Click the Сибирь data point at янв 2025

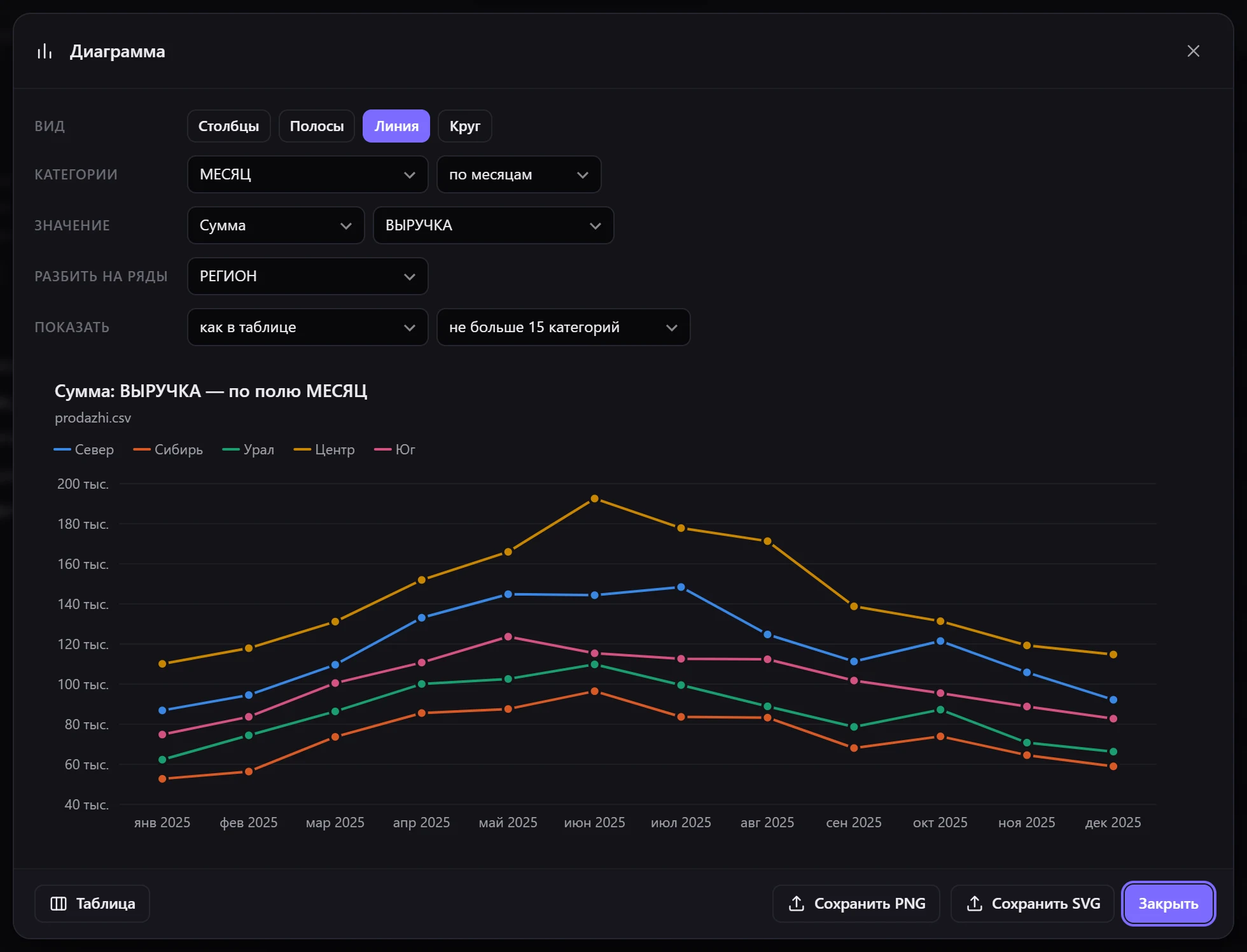(162, 779)
